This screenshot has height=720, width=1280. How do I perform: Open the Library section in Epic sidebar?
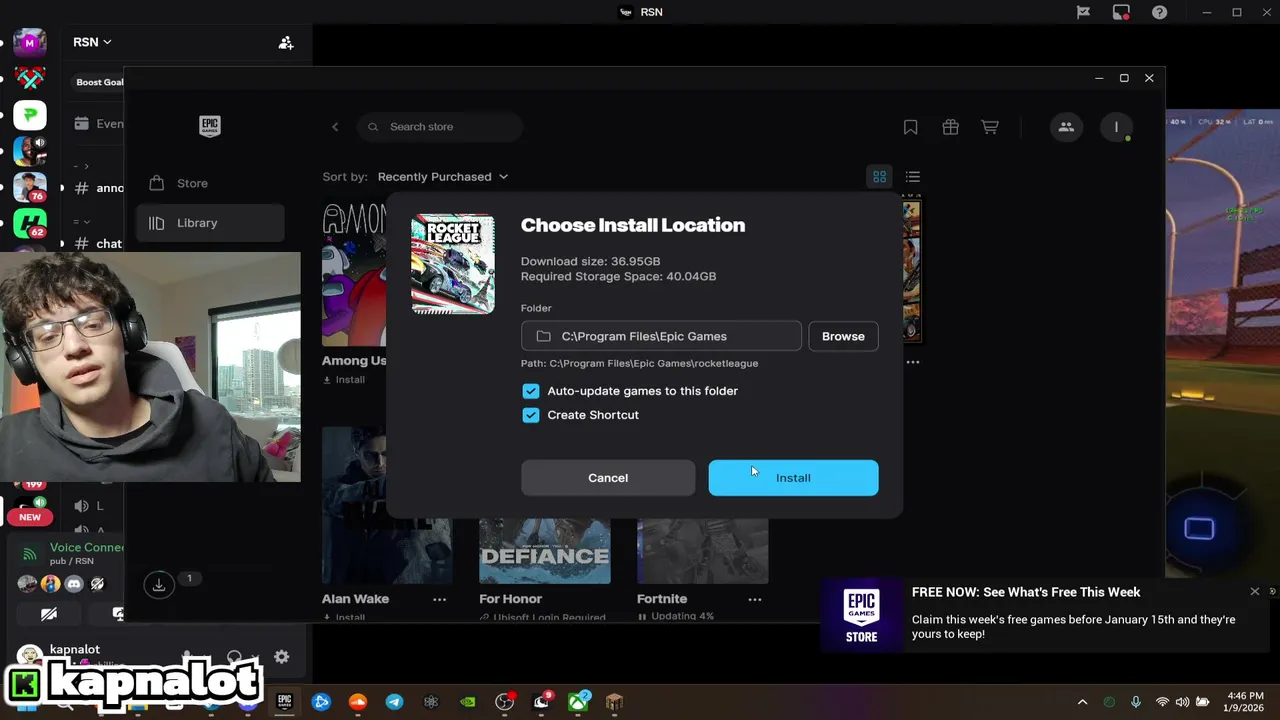tap(210, 223)
